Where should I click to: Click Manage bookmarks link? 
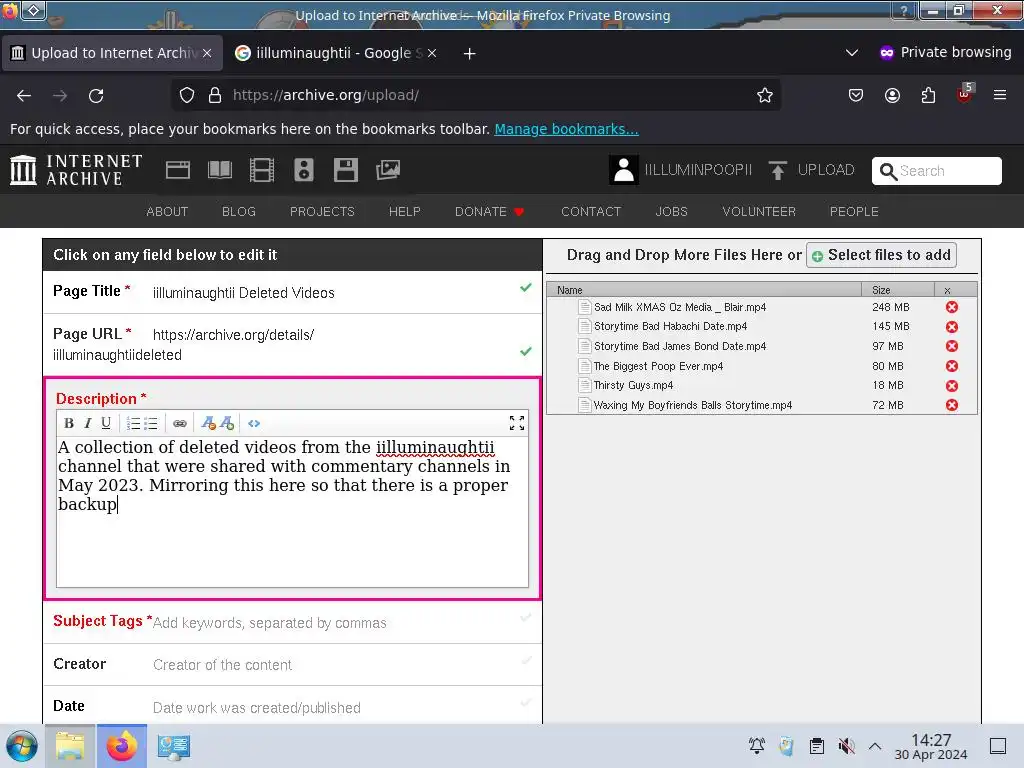coord(566,129)
